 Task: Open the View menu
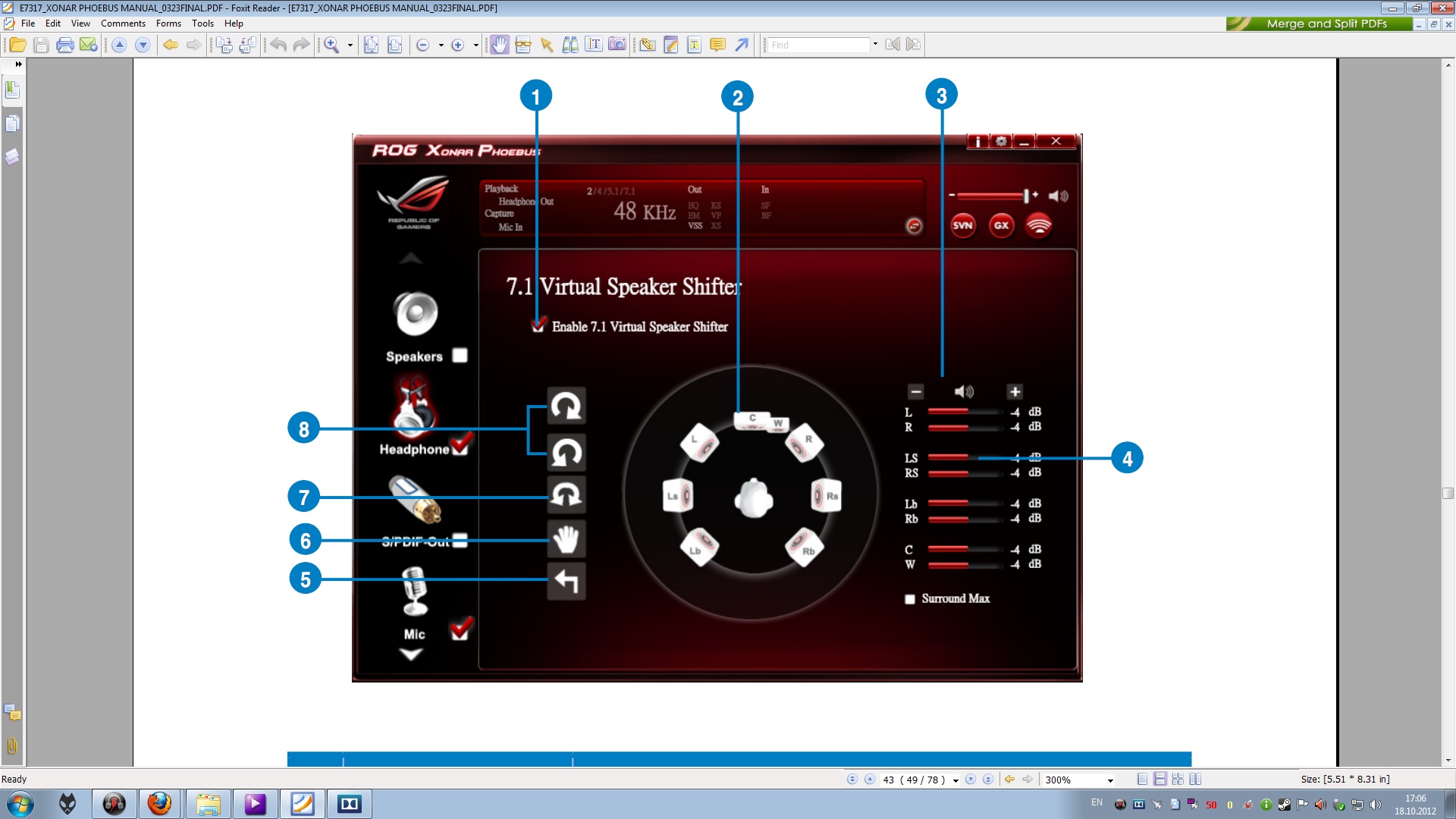click(80, 24)
